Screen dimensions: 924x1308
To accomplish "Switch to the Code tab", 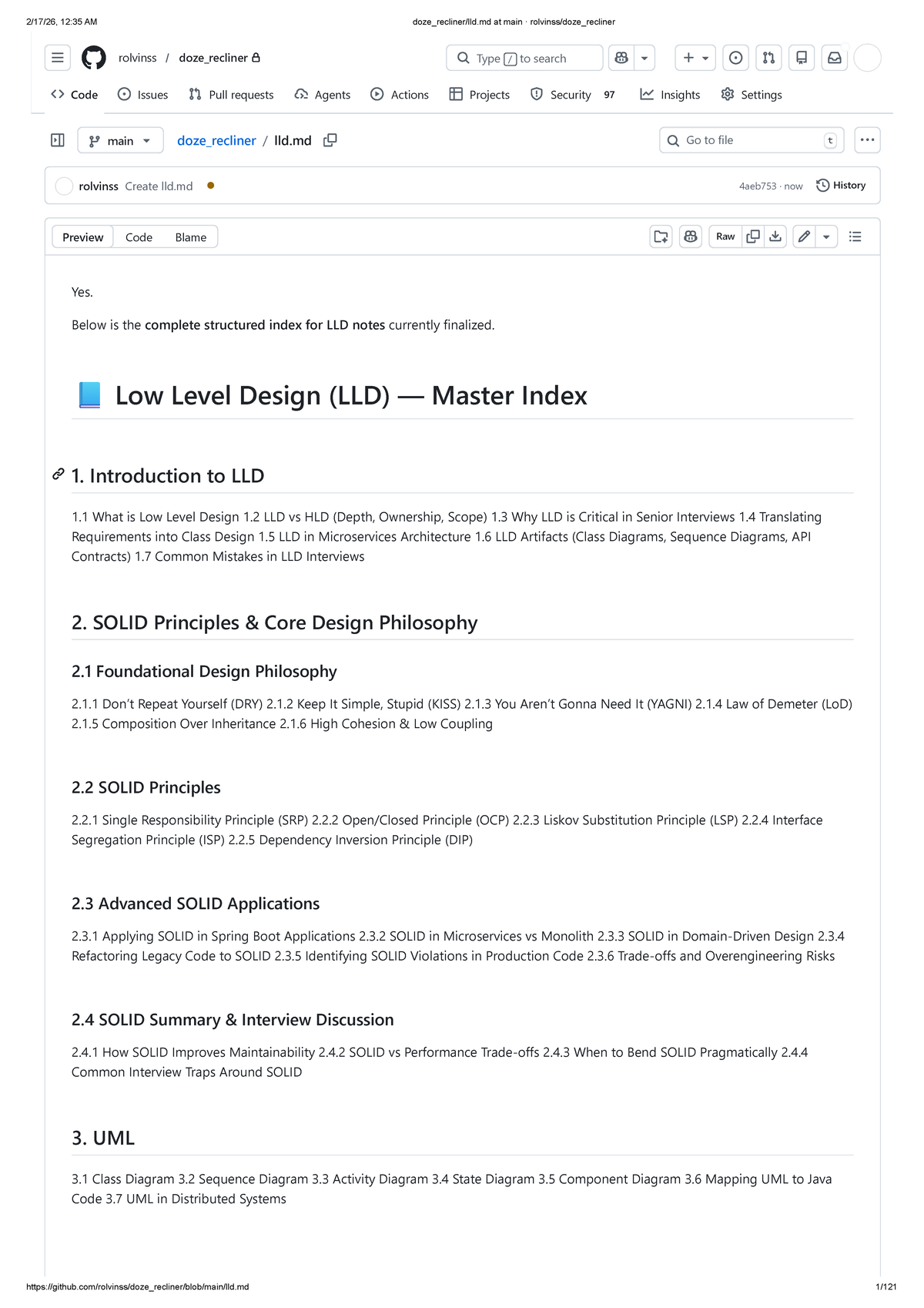I will tap(75, 95).
